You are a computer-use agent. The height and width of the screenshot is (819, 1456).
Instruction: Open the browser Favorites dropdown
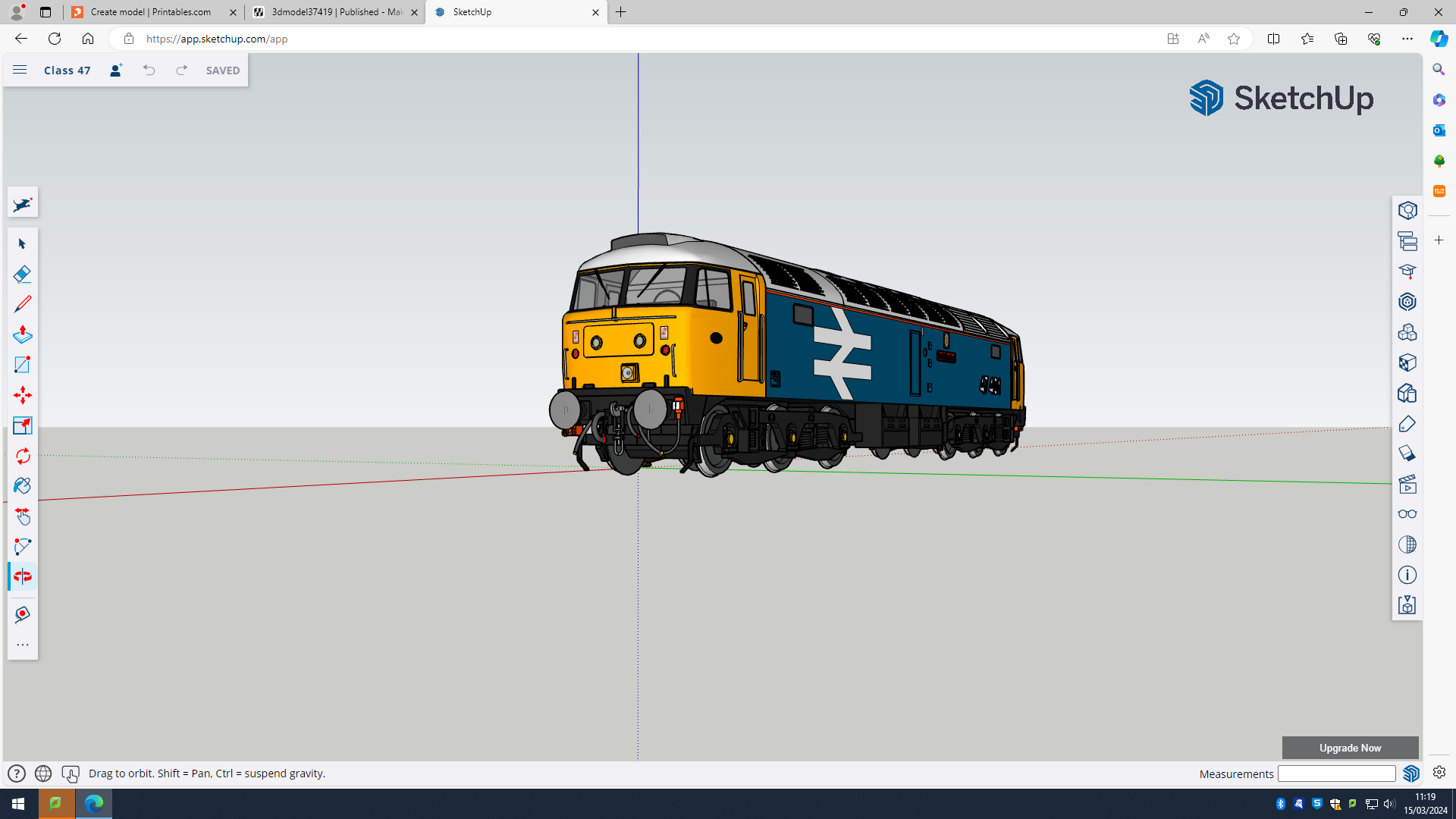[x=1307, y=39]
